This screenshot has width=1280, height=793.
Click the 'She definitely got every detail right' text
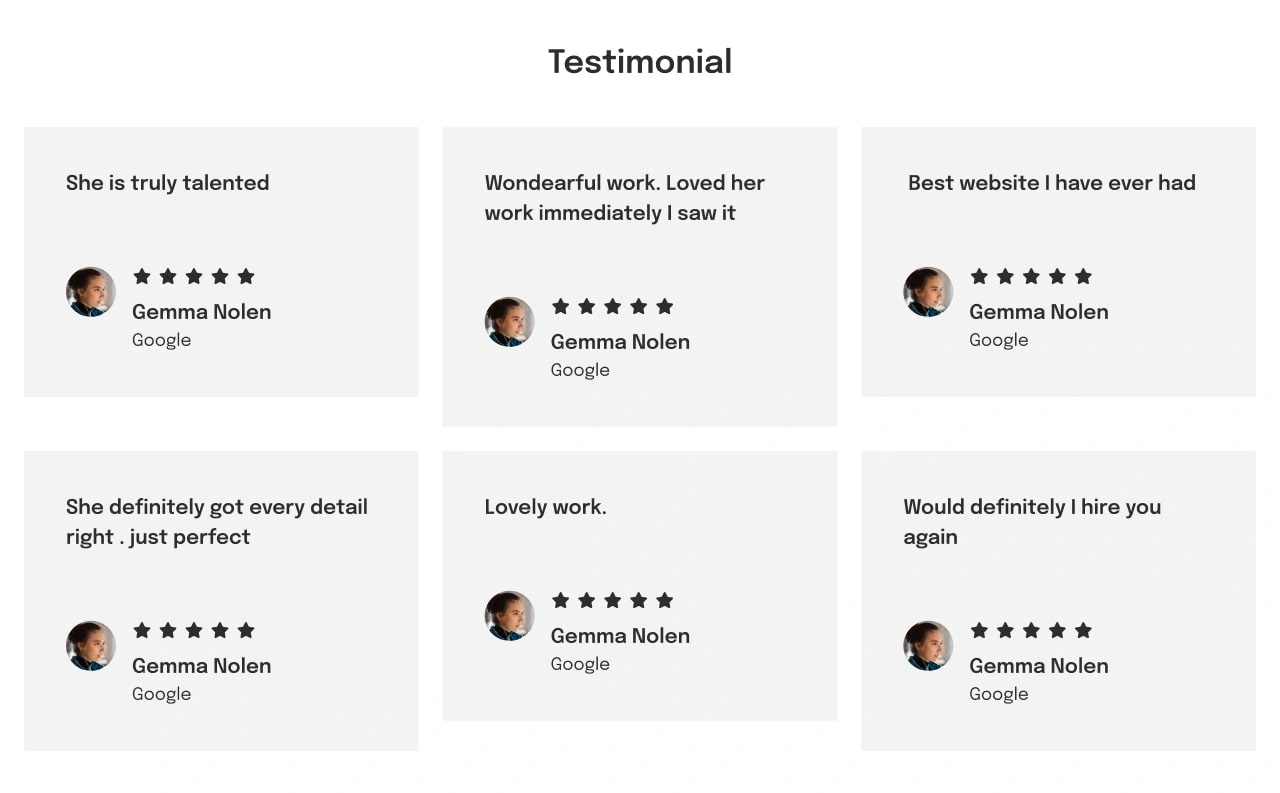[217, 522]
